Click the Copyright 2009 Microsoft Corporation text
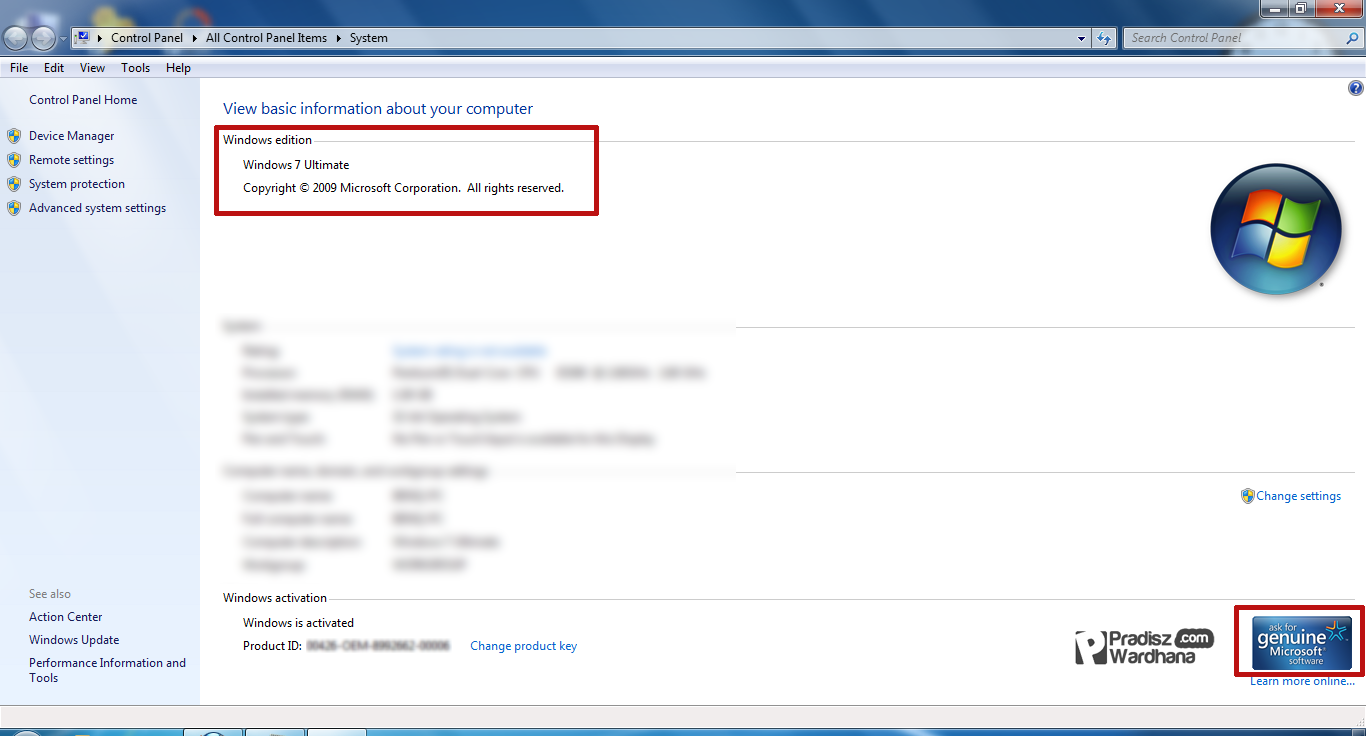1366x736 pixels. [x=403, y=188]
